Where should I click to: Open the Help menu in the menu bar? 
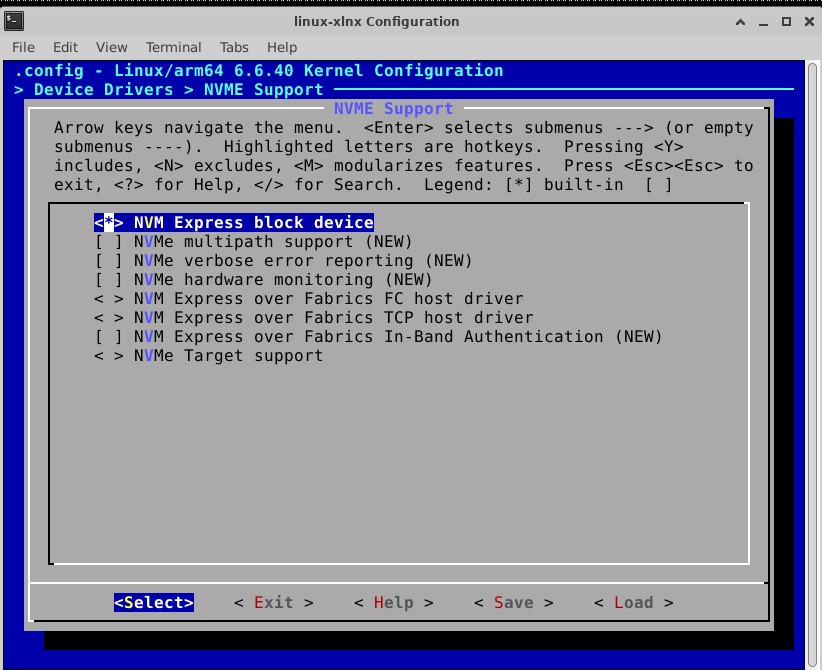[282, 47]
